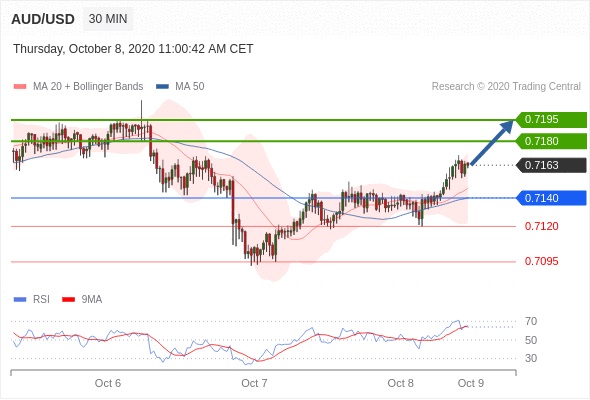Click the blue upward forecast arrow
Viewport: 590px width, 400px height.
492,142
